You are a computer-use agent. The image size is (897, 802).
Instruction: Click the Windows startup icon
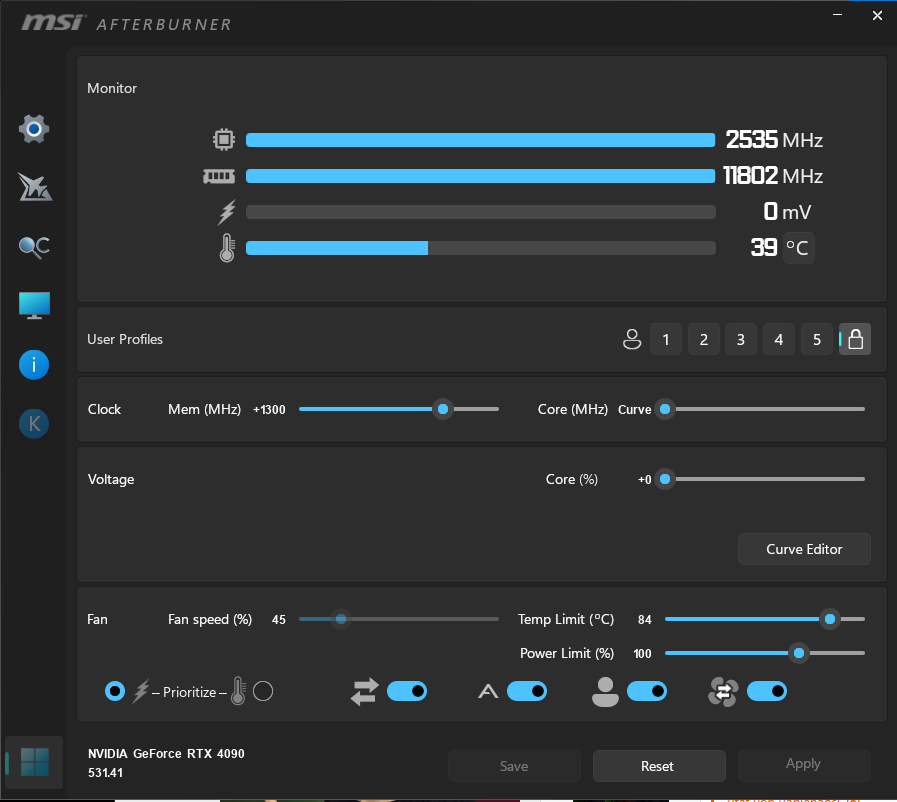pos(34,762)
